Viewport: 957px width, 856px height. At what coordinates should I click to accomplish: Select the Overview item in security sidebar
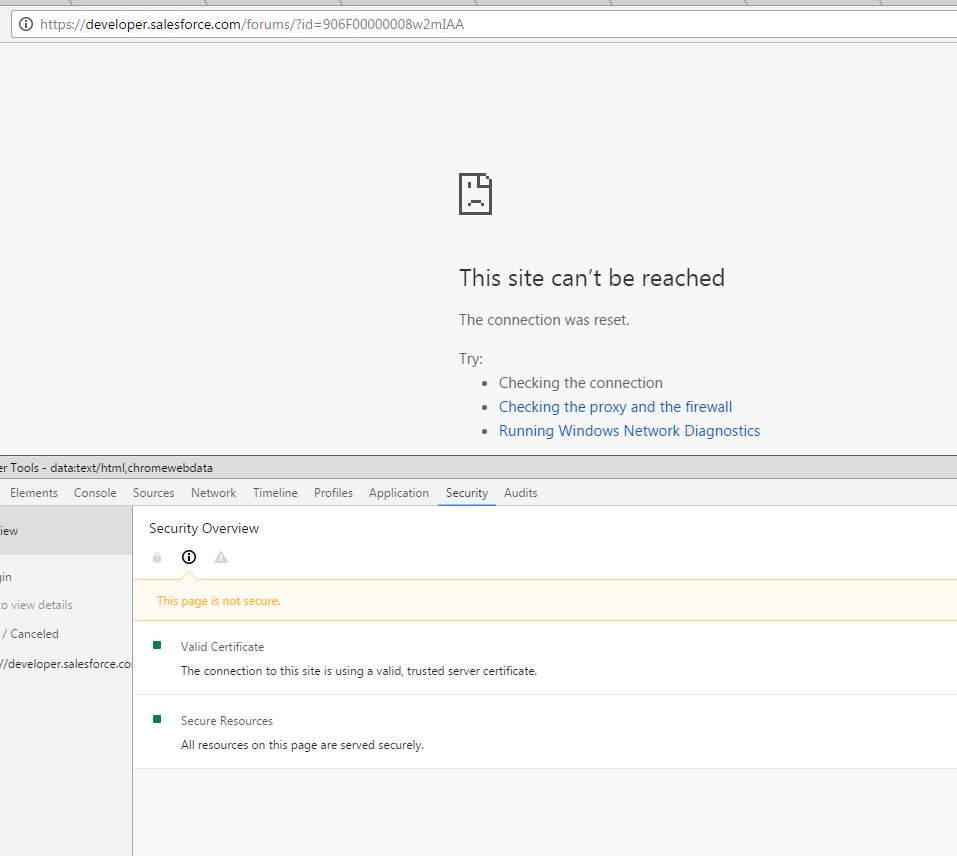click(x=66, y=531)
